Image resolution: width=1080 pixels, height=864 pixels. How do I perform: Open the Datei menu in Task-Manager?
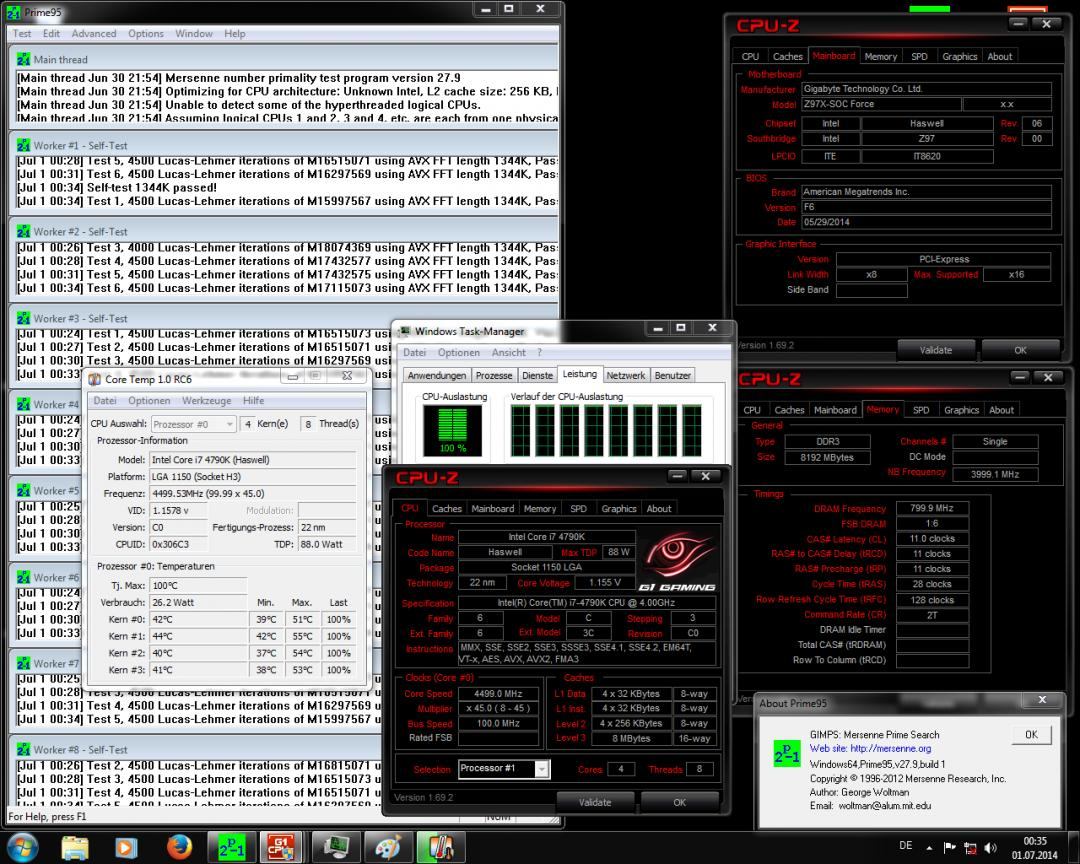coord(414,353)
